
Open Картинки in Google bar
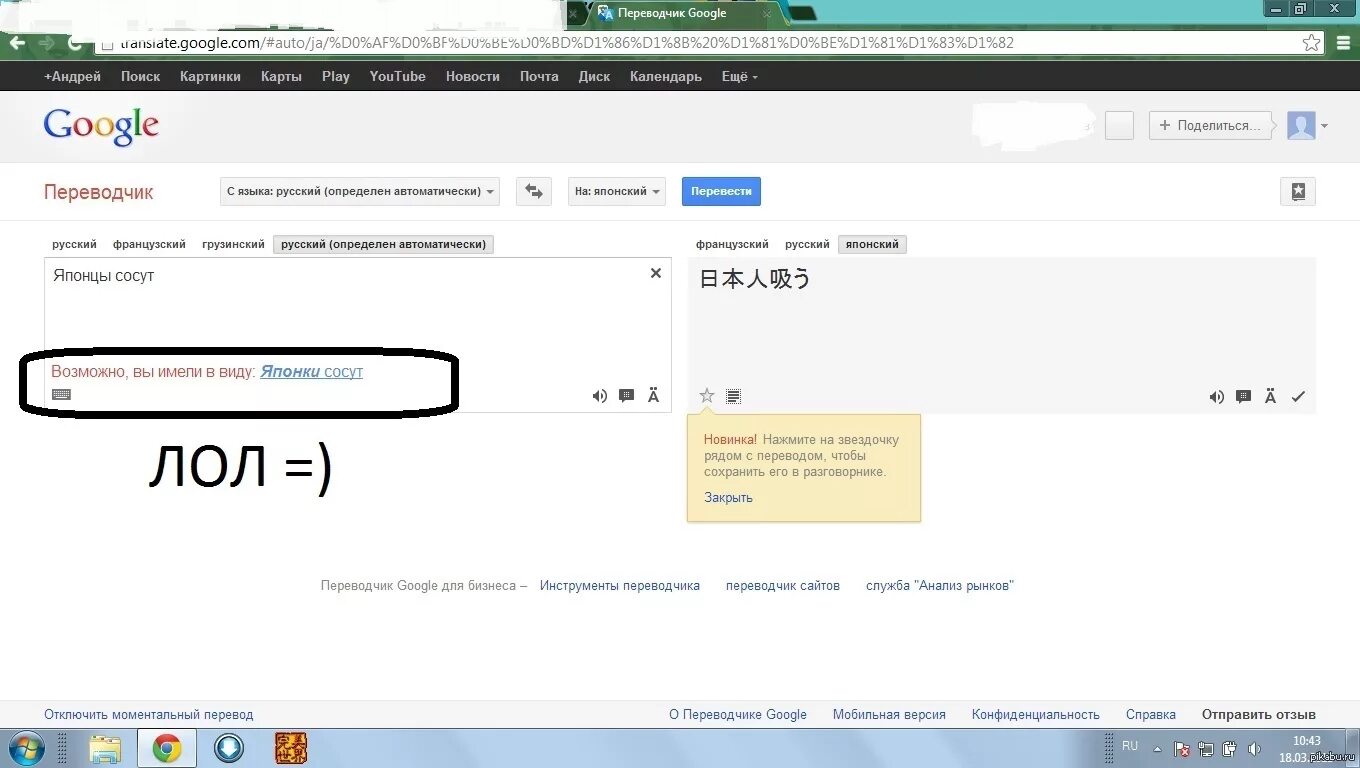(210, 76)
